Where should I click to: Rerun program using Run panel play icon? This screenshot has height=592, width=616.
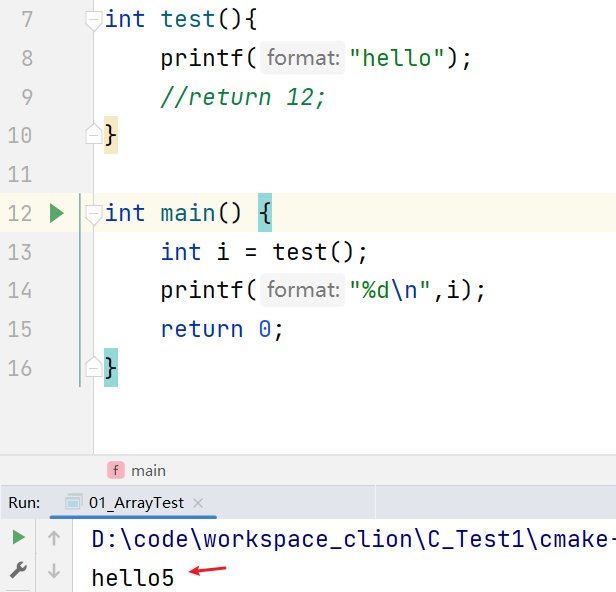[x=19, y=538]
